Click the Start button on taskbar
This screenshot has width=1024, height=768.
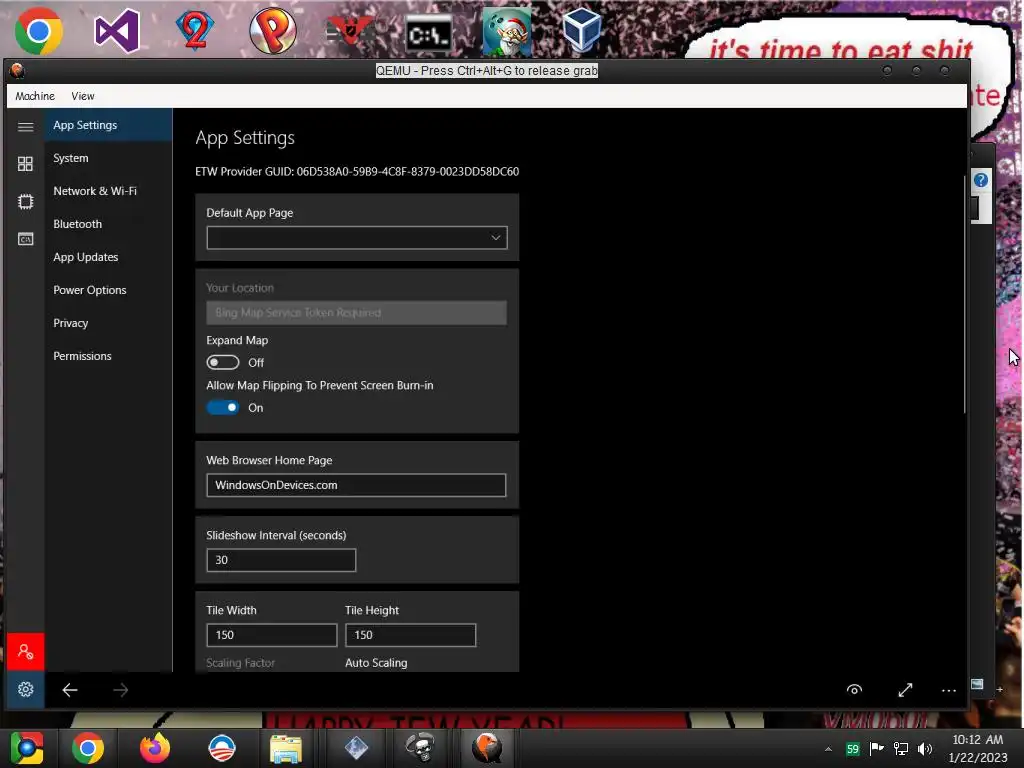27,748
